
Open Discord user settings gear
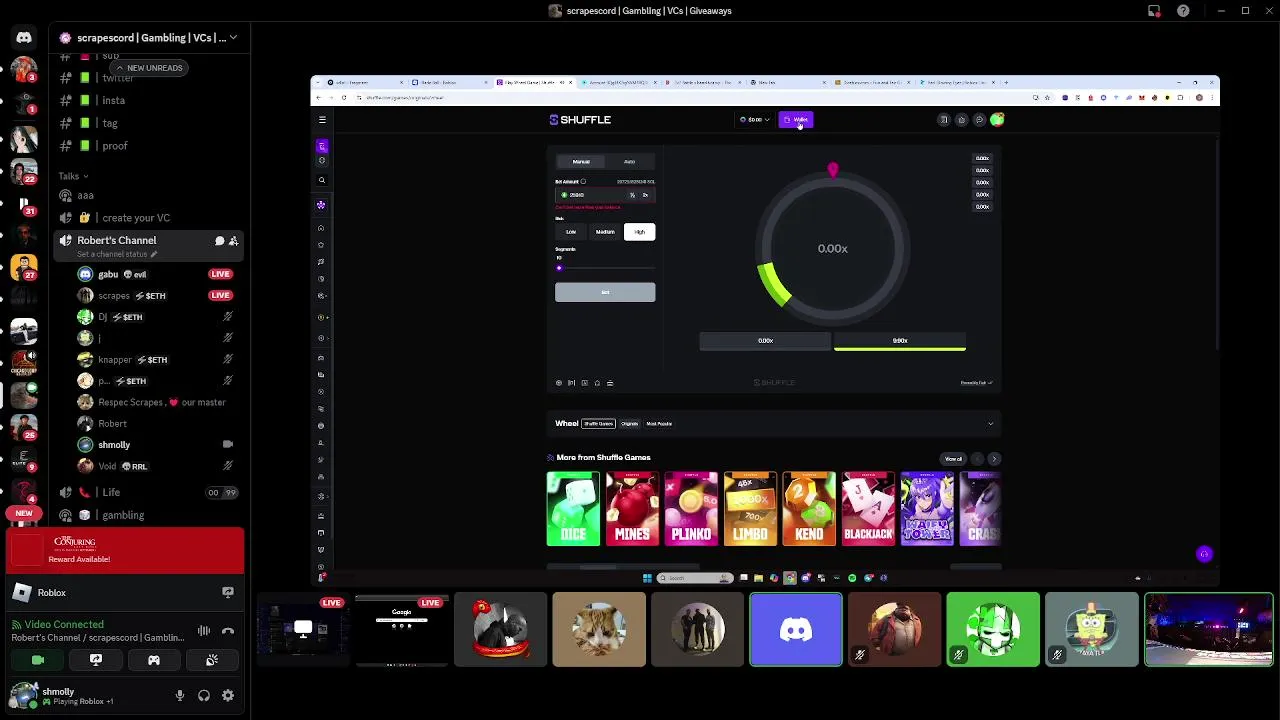click(228, 695)
